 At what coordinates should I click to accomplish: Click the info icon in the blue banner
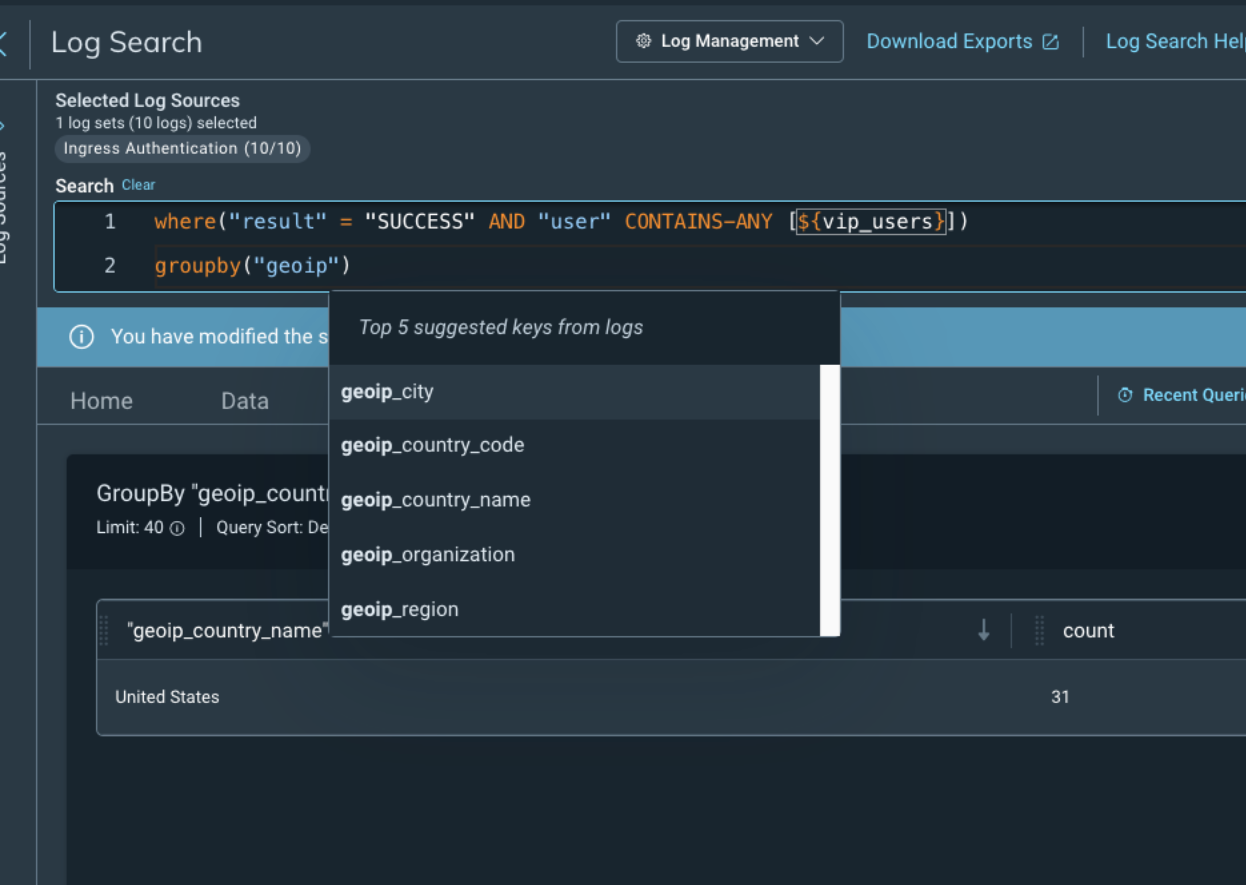pyautogui.click(x=81, y=337)
